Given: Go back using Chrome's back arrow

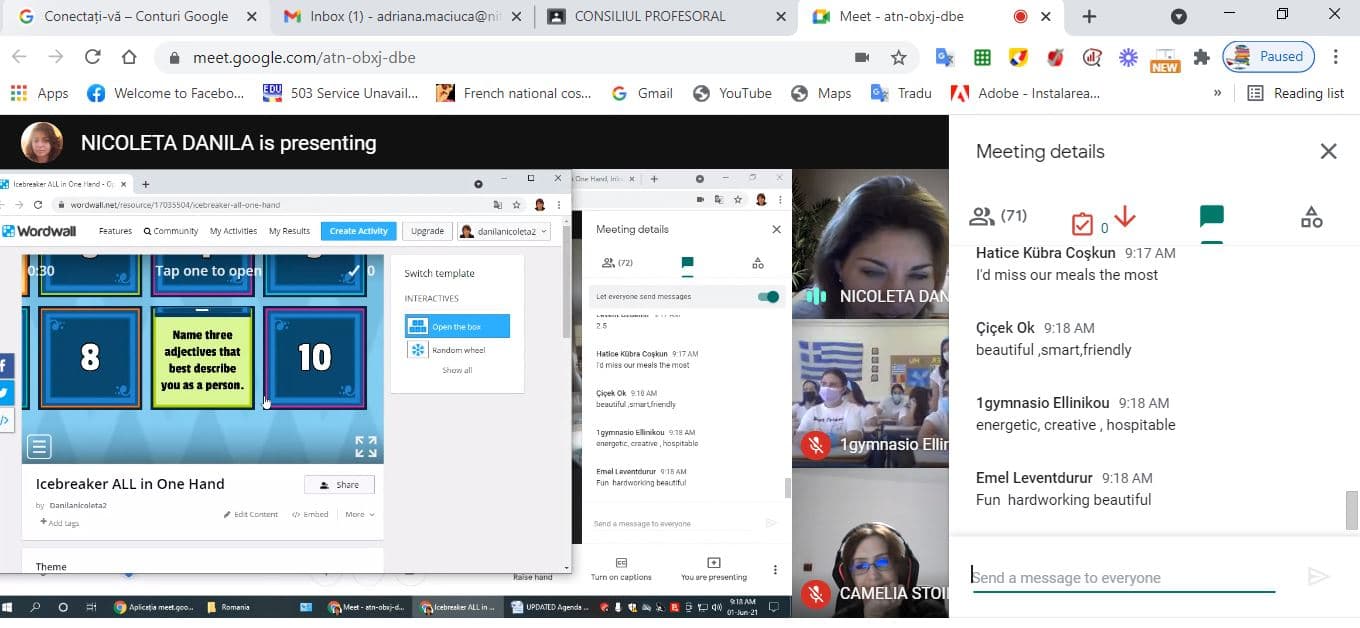Looking at the screenshot, I should [x=19, y=57].
